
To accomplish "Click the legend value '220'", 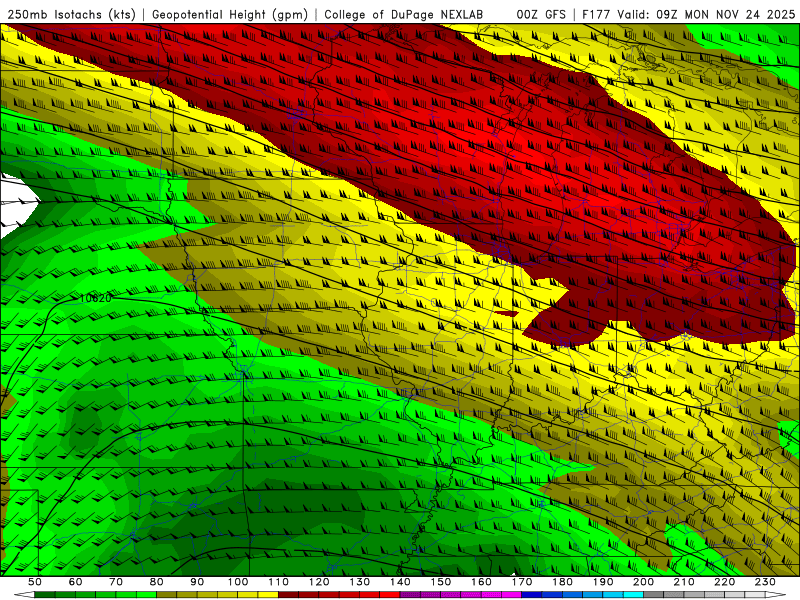I will point(724,582).
